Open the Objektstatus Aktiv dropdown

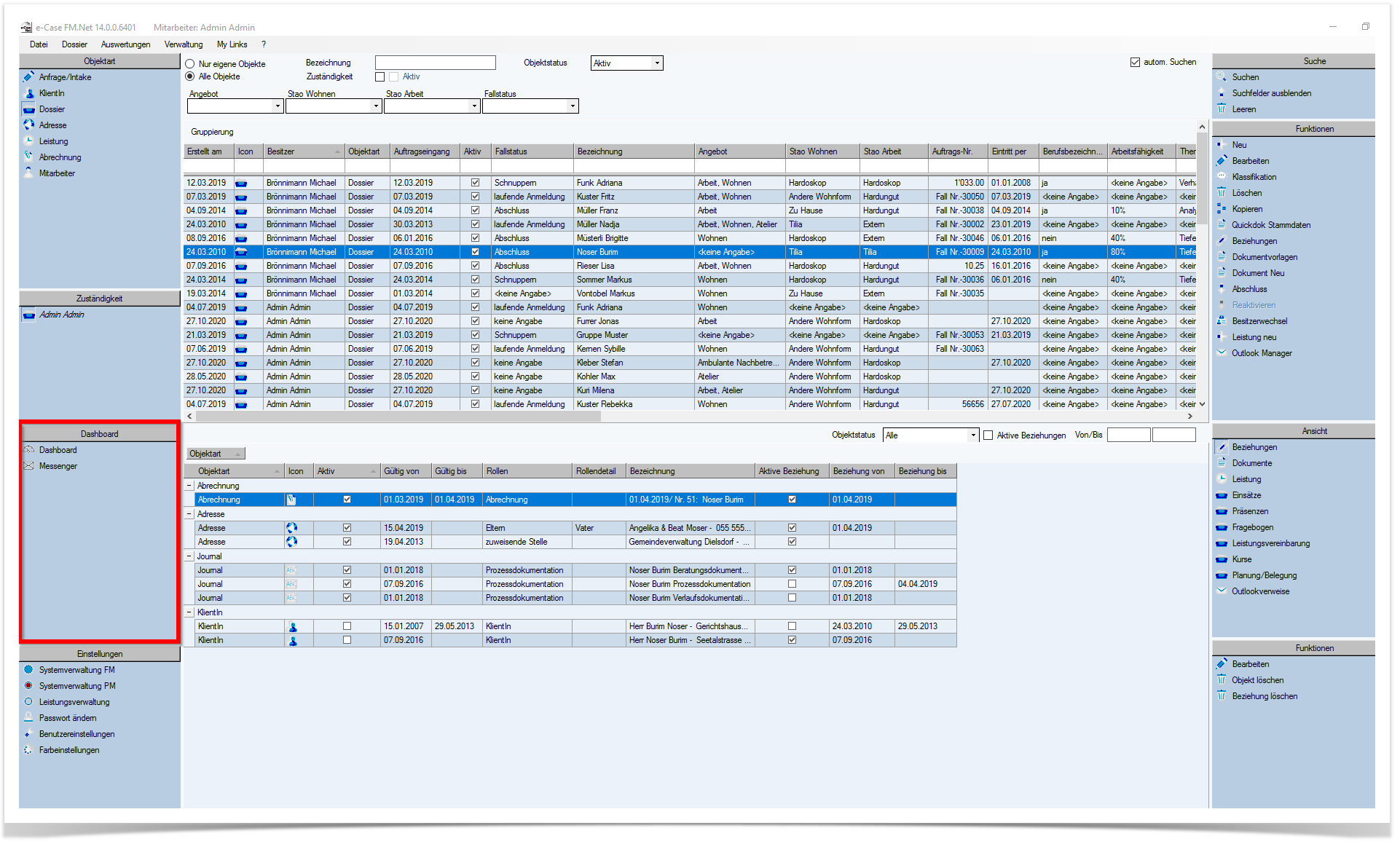pyautogui.click(x=657, y=63)
